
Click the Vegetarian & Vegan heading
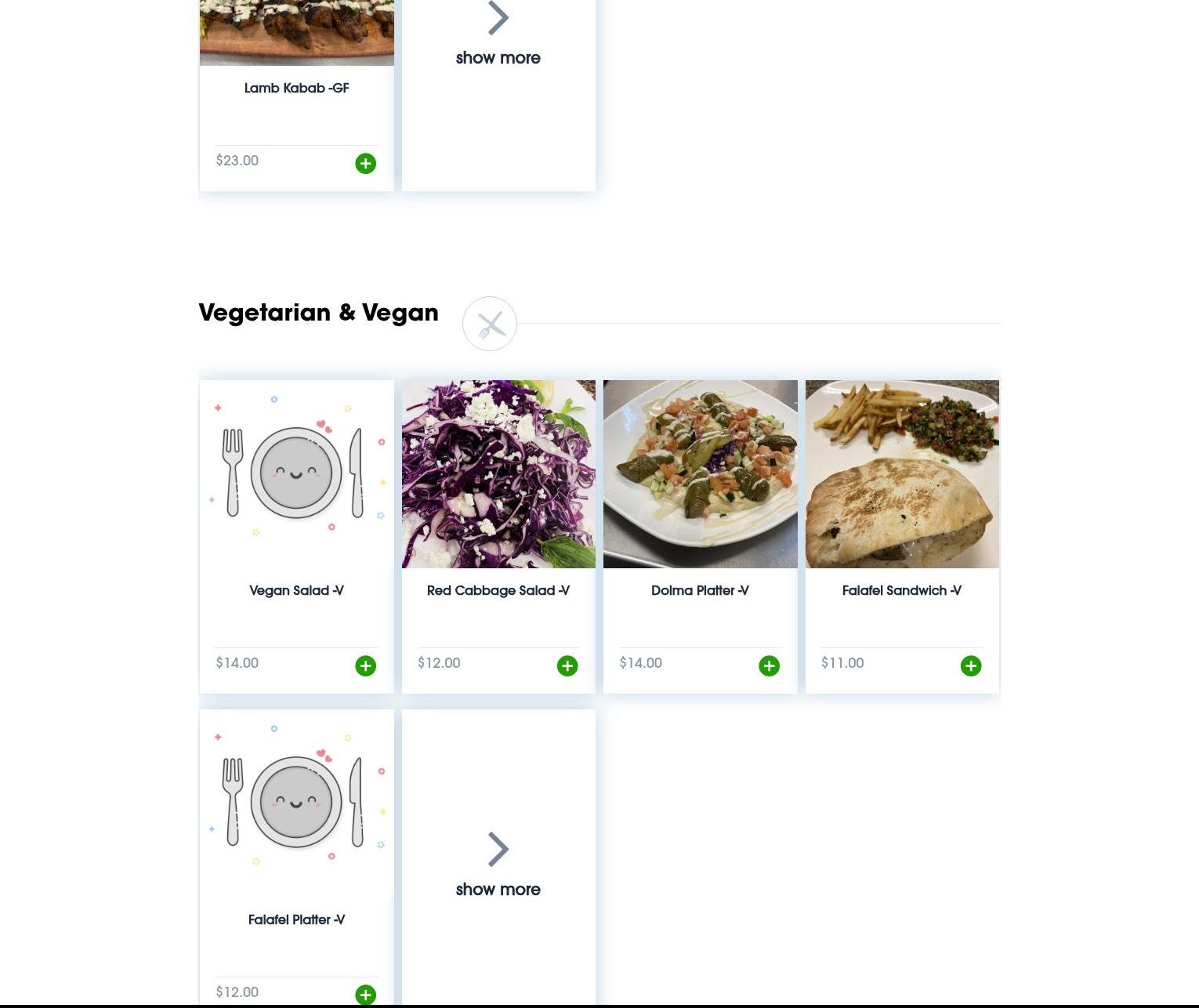tap(318, 312)
